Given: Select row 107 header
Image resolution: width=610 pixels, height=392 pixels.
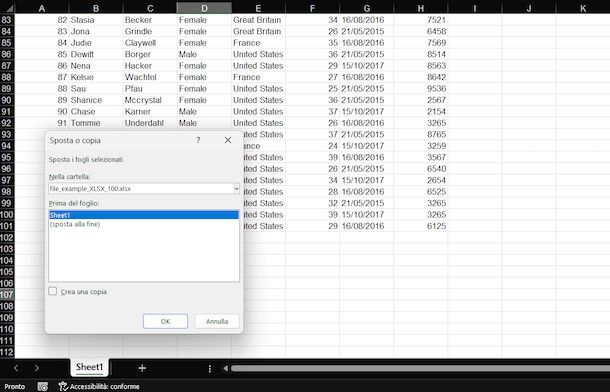Looking at the screenshot, I should tap(7, 295).
